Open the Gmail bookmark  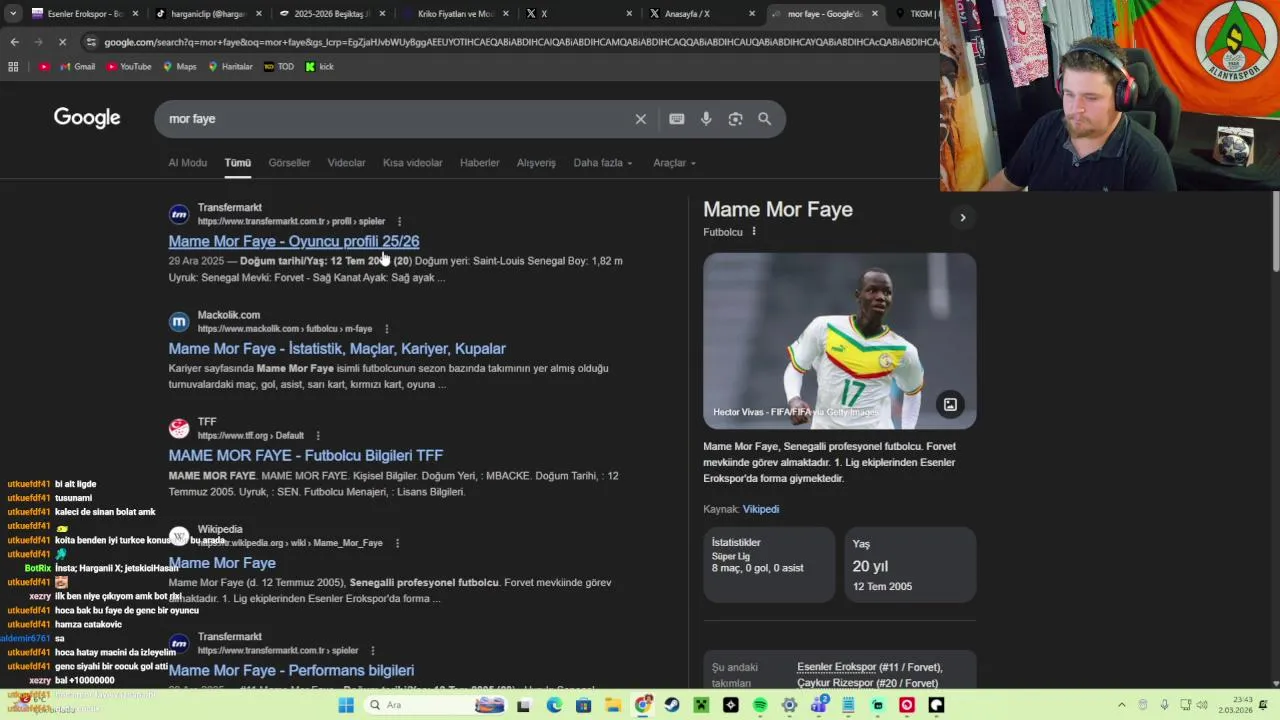77,67
